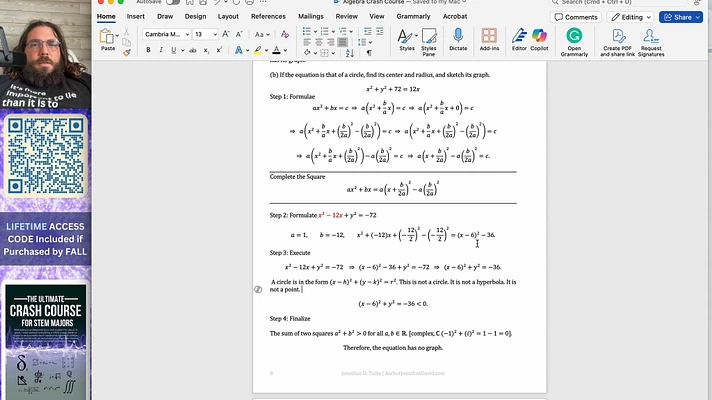712x400 pixels.
Task: Toggle Underline formatting
Action: coord(173,50)
